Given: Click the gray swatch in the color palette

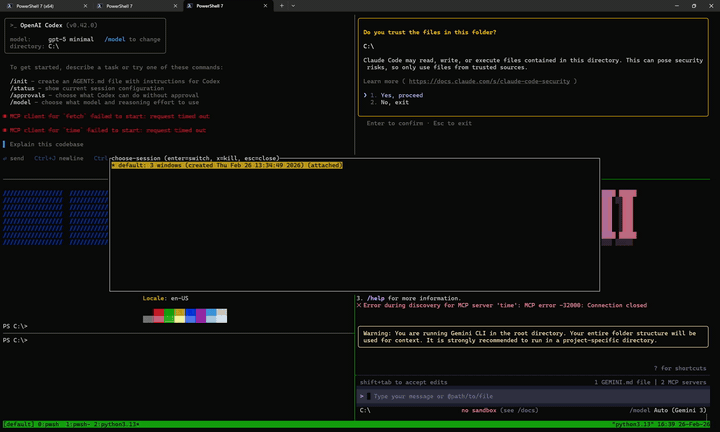Looking at the screenshot, I should click(x=148, y=319).
